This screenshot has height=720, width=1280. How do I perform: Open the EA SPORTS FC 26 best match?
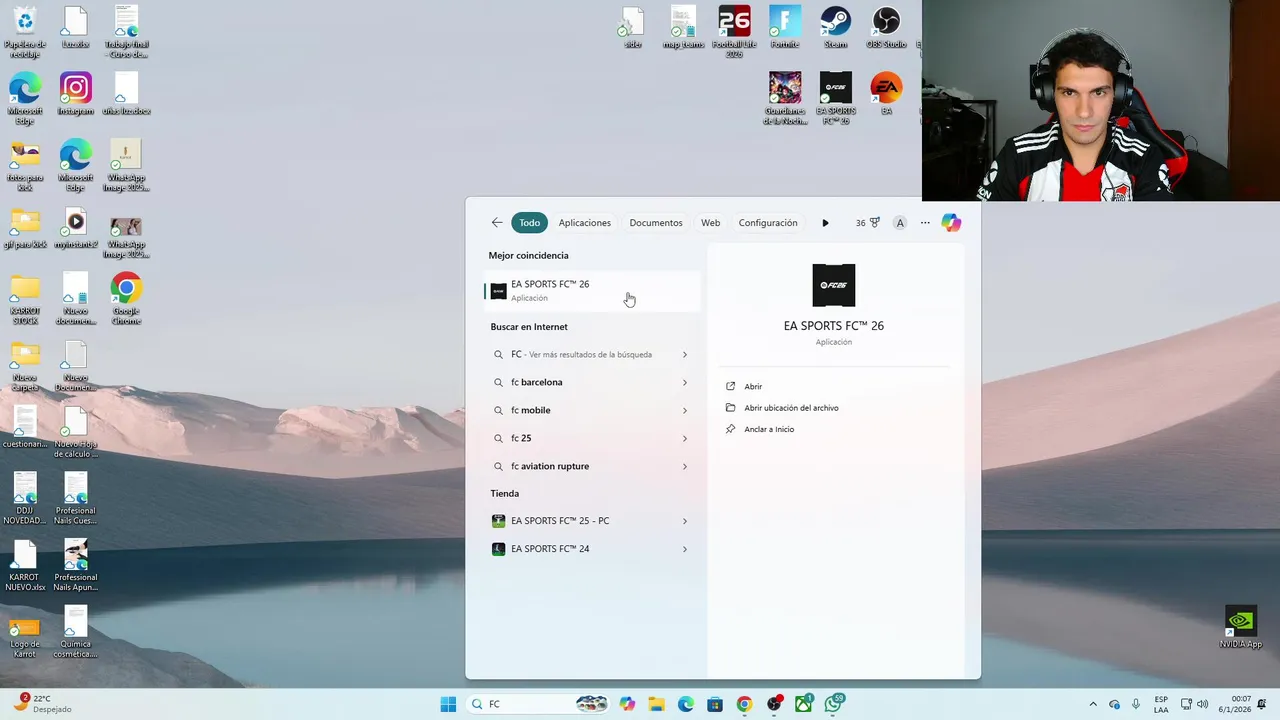coord(592,291)
